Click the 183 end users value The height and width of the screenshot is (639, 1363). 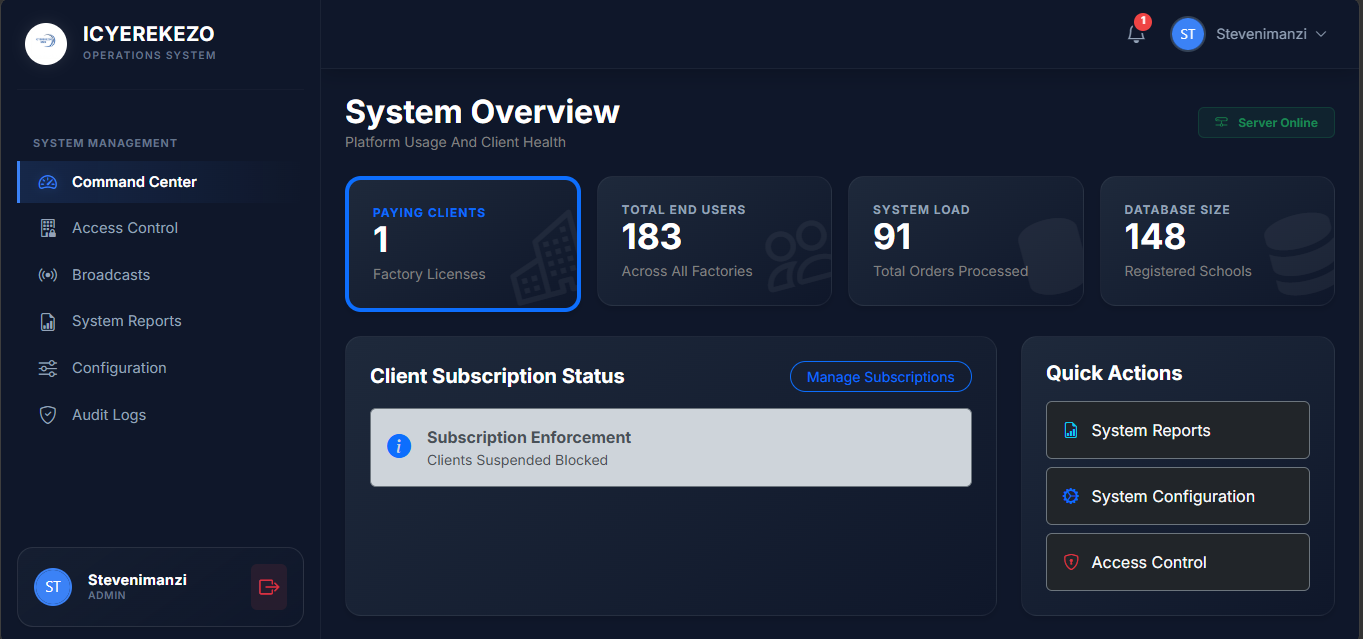652,237
